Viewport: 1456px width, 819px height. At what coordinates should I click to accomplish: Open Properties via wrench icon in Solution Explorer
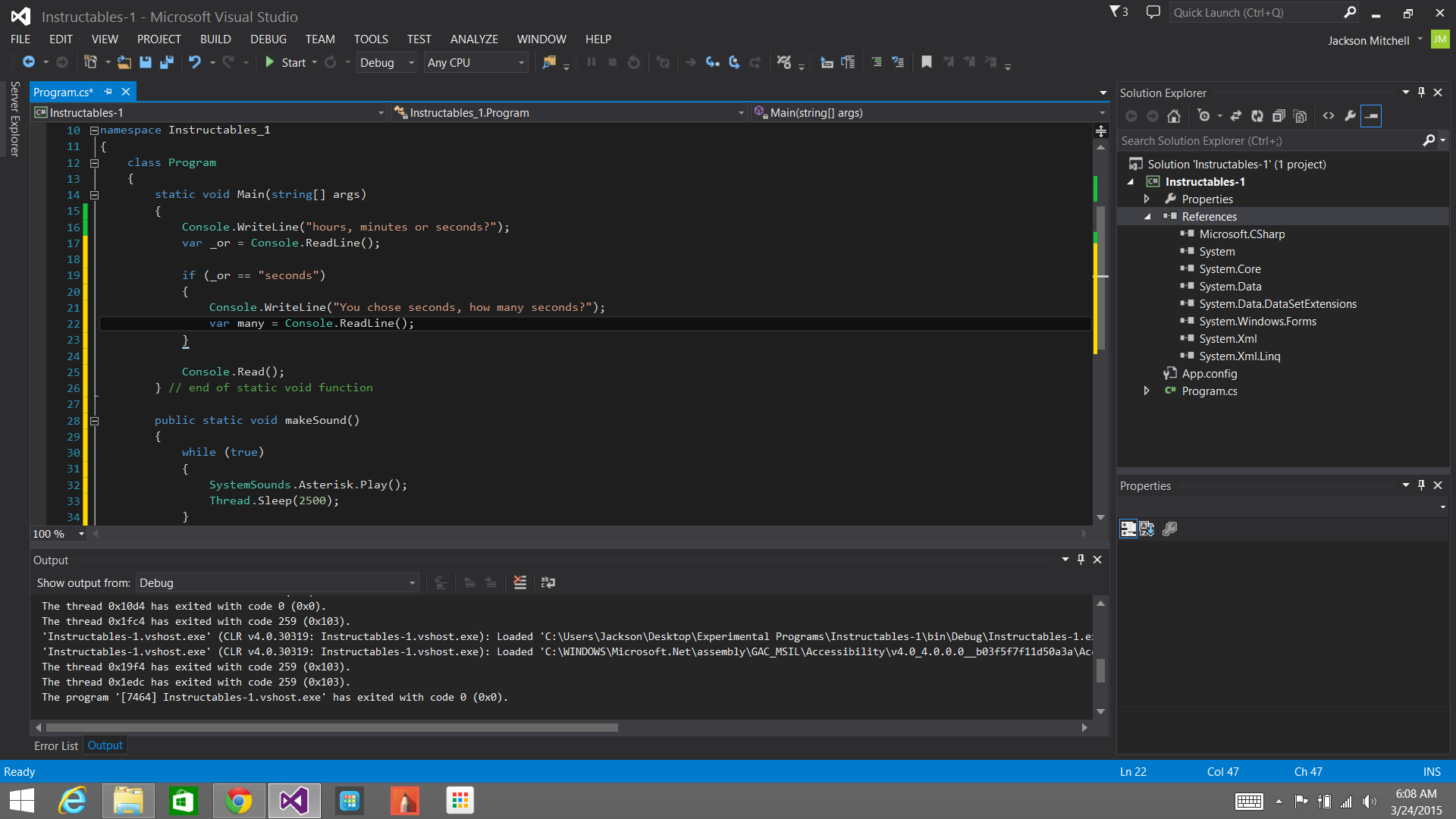click(x=1350, y=116)
